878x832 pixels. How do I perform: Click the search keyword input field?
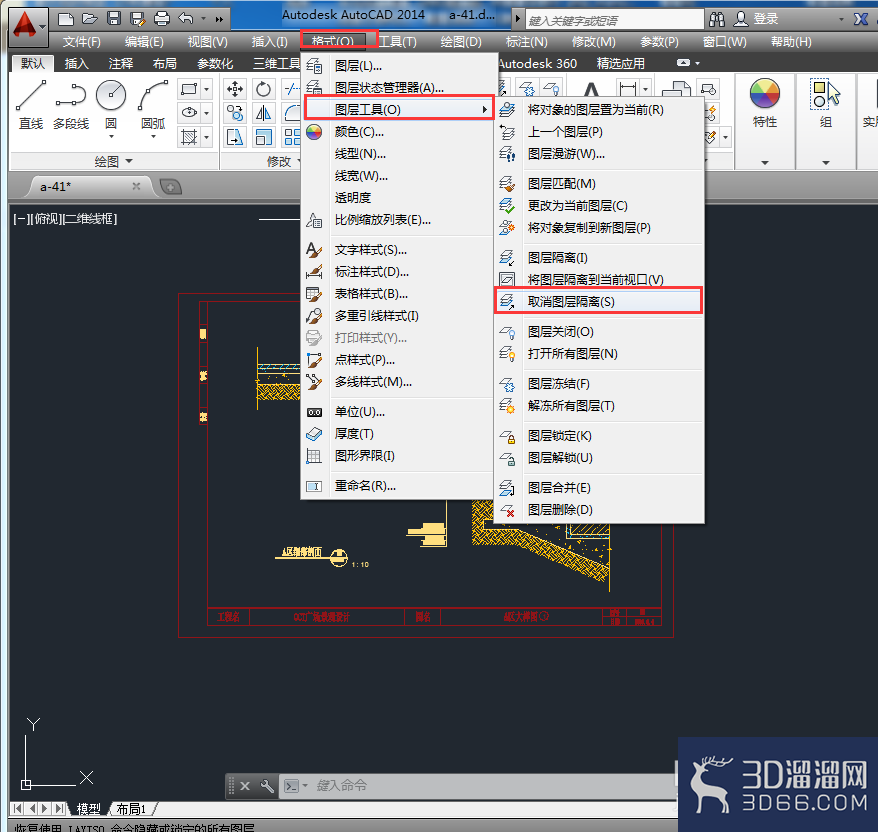click(x=614, y=21)
